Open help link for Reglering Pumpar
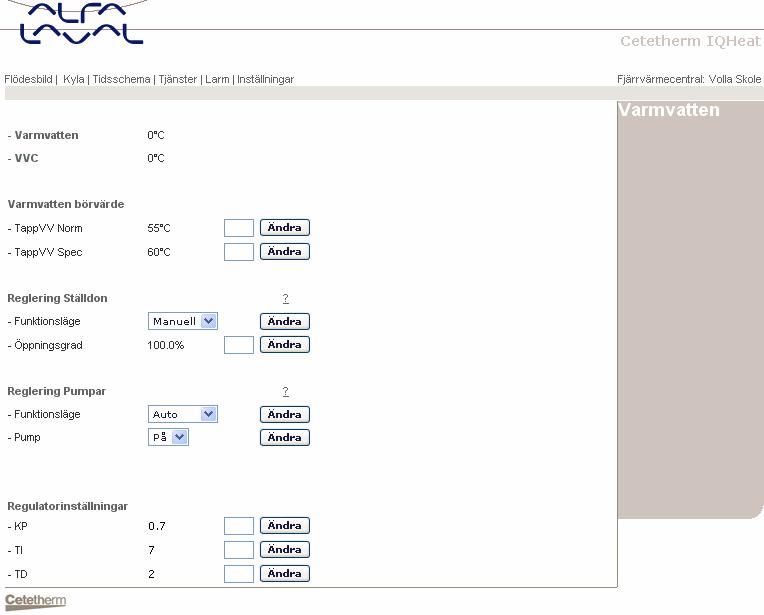 click(286, 391)
